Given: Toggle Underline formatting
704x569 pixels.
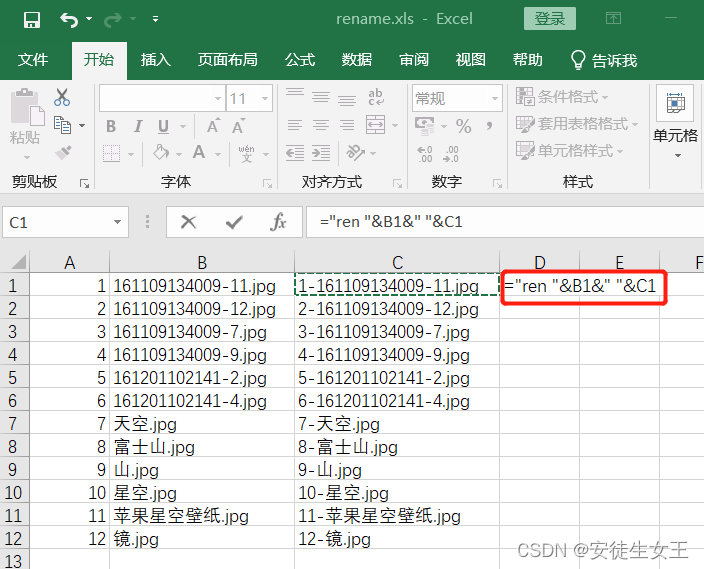Looking at the screenshot, I should point(163,126).
